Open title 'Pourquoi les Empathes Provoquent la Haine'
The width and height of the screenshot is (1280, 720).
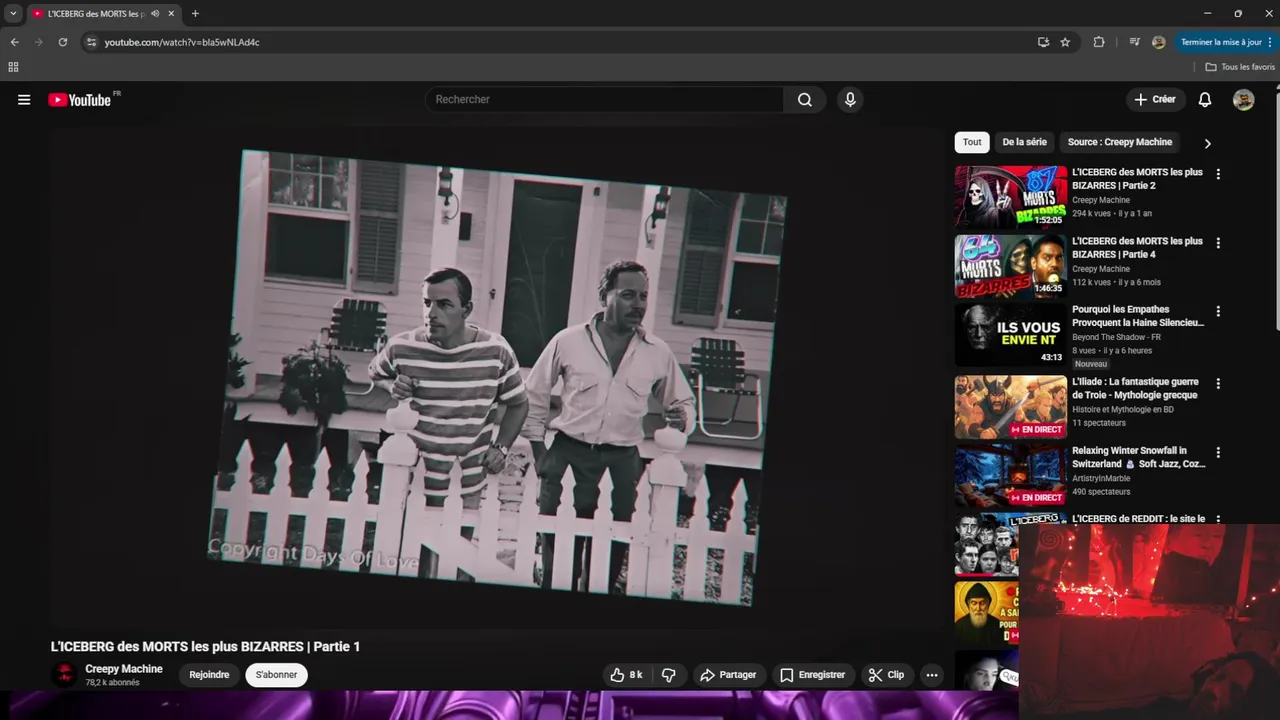point(1138,316)
